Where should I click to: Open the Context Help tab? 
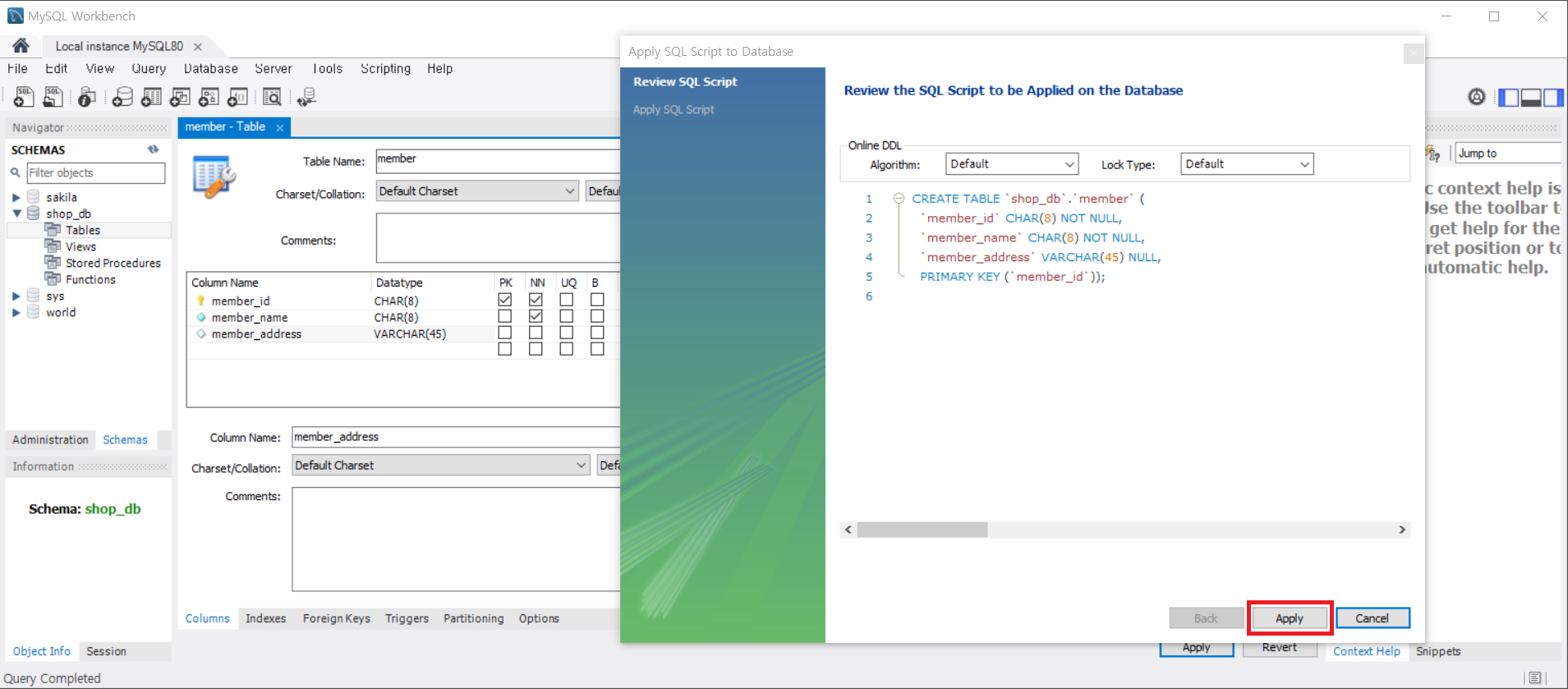click(1367, 651)
